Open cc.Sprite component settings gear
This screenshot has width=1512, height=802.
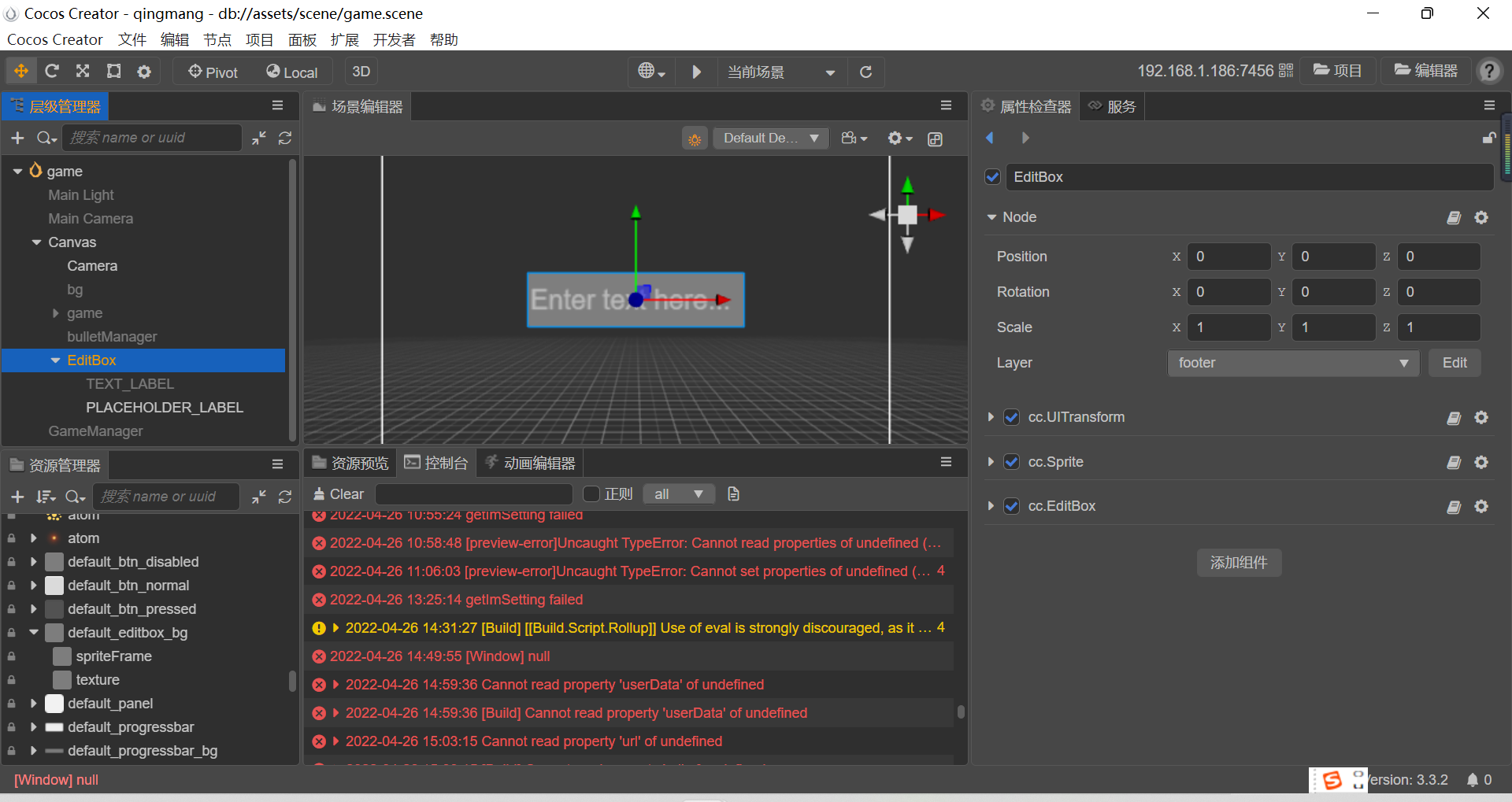pyautogui.click(x=1481, y=462)
